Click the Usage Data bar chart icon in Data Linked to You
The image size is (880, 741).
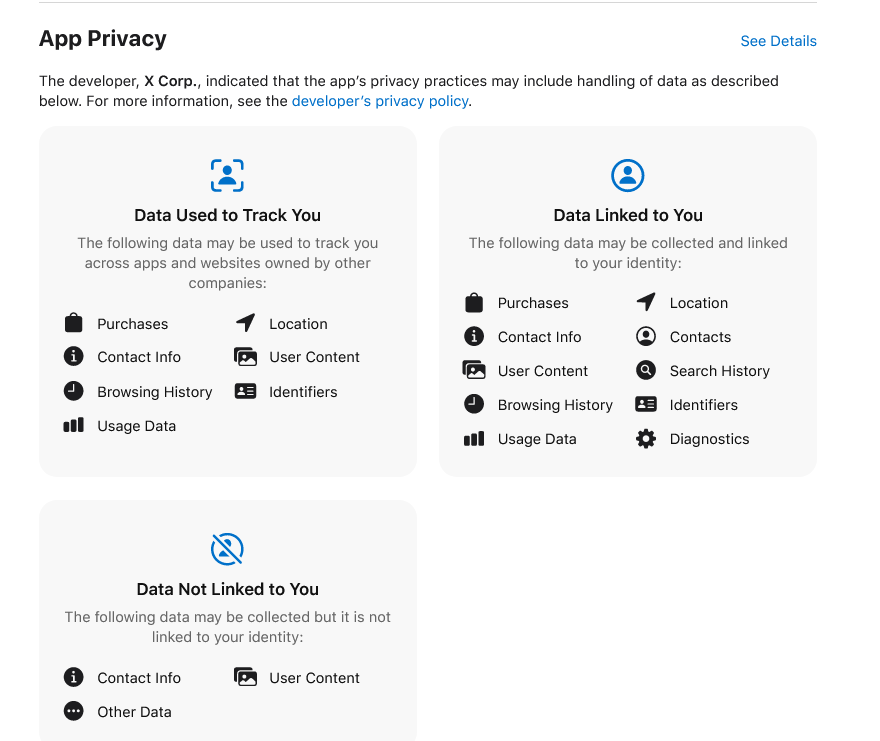point(474,438)
